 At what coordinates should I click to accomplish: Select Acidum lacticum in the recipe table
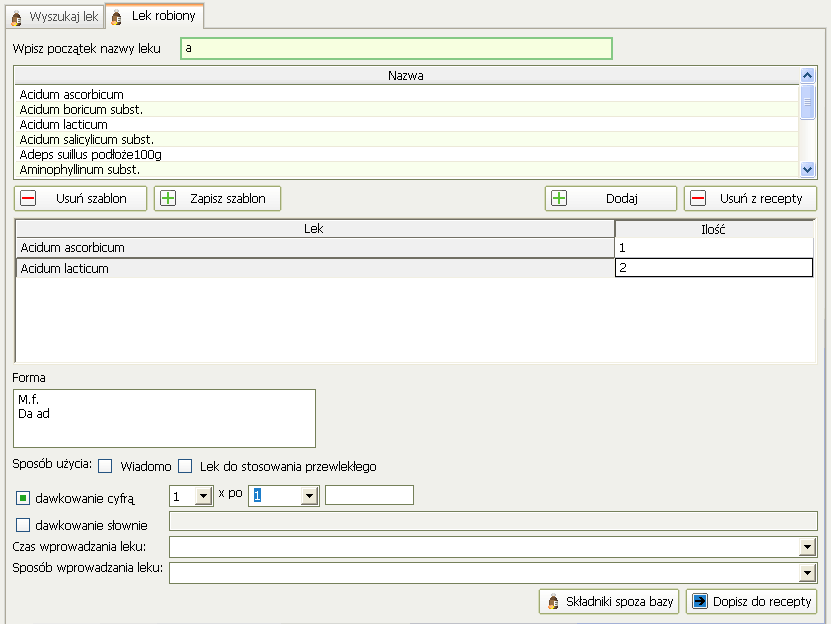315,268
